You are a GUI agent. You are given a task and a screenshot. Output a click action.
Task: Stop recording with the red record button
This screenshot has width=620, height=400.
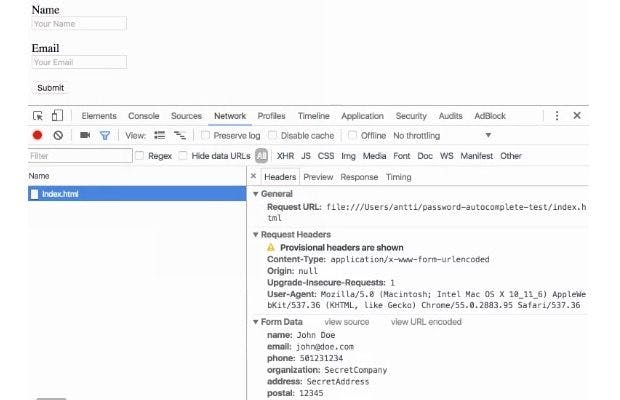[x=38, y=136]
